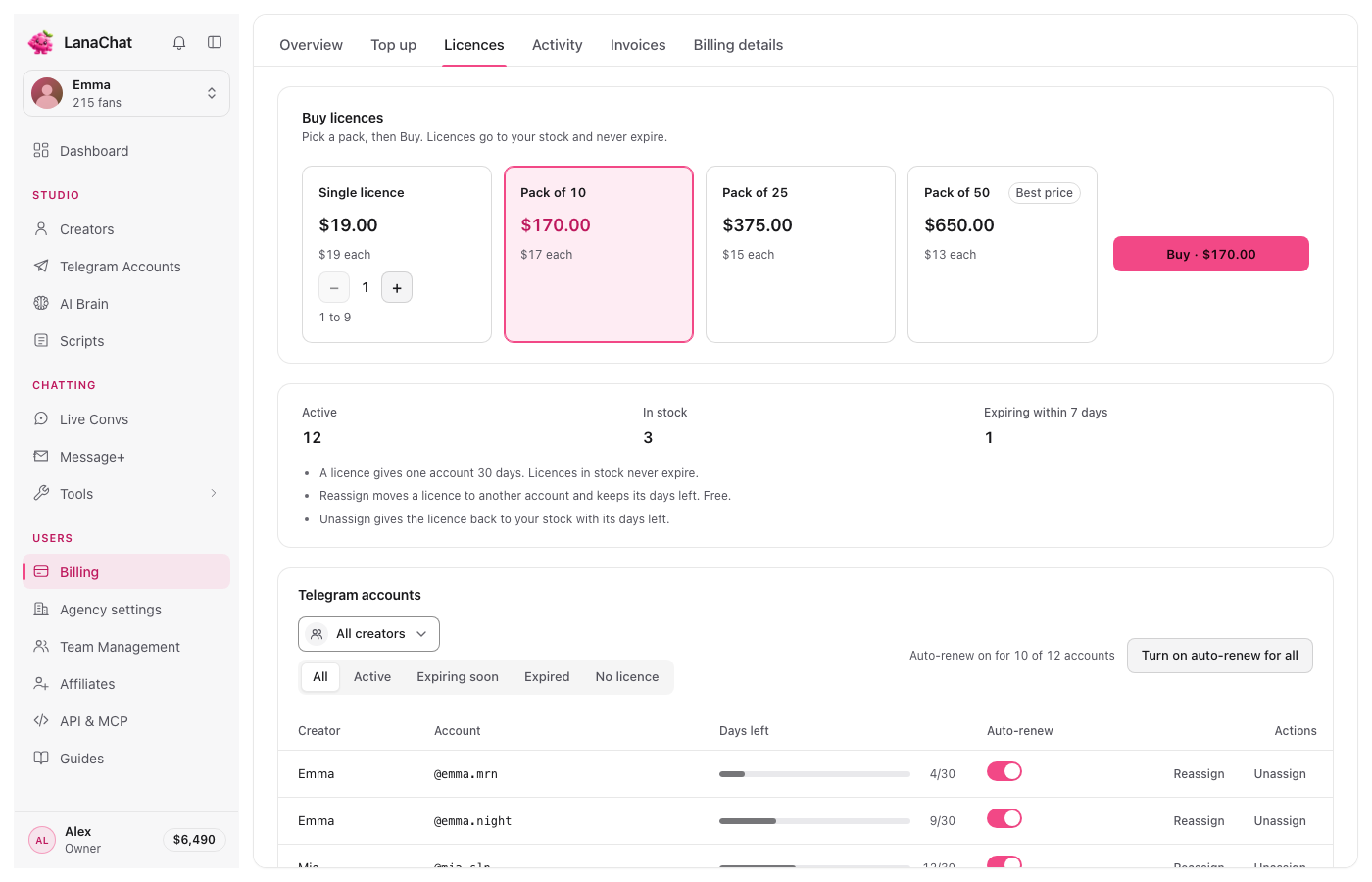Toggle auto-renew for @emma.mrn

coord(1004,772)
